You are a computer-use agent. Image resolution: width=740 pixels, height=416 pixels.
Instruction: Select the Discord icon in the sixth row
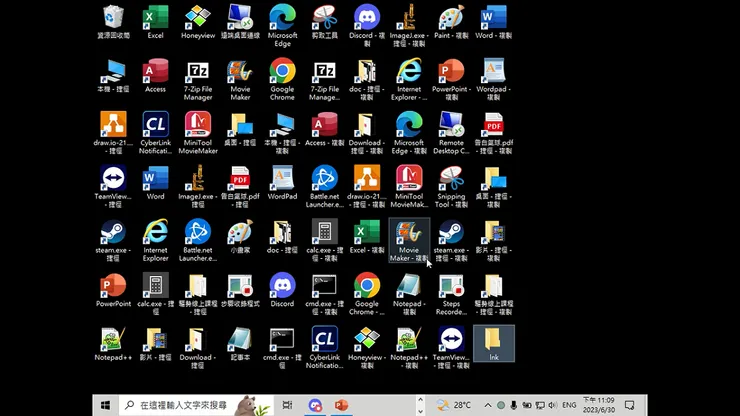click(282, 290)
